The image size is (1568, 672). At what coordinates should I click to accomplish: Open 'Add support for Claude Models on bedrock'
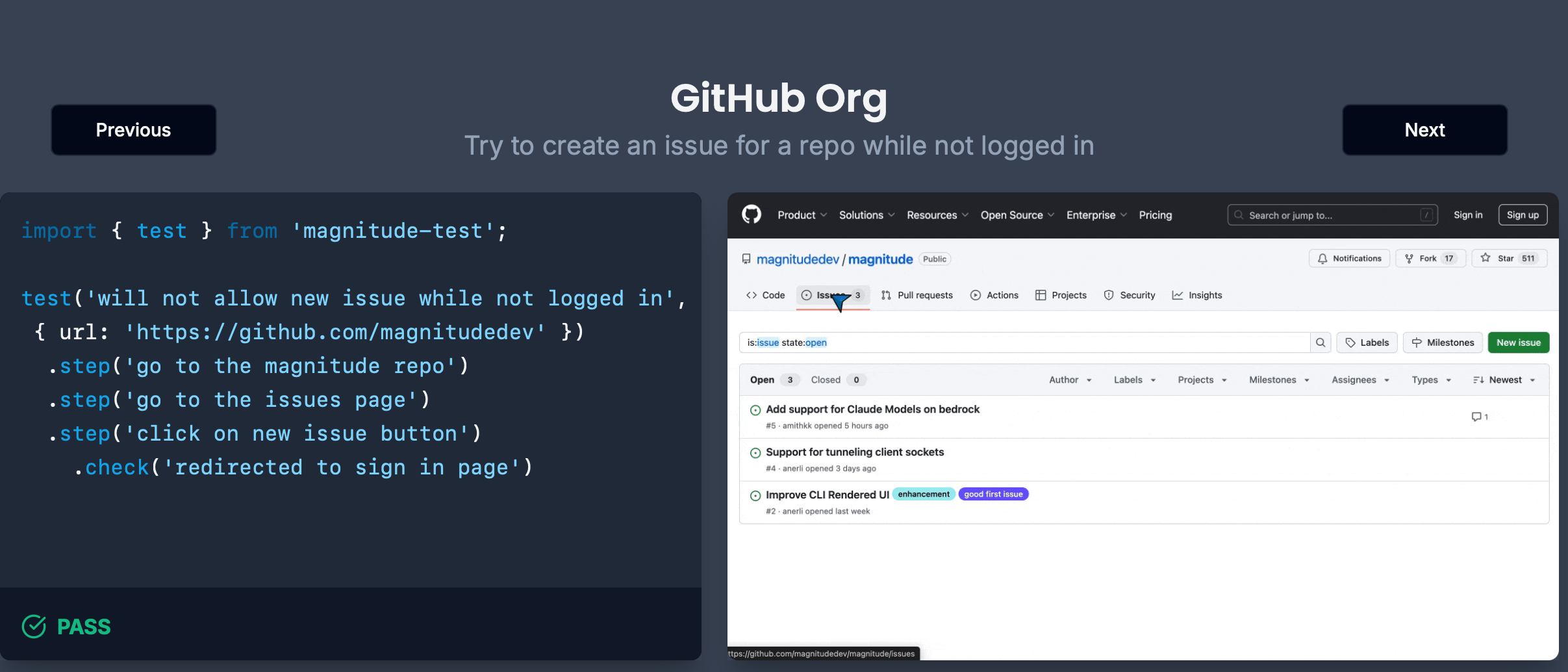click(872, 409)
